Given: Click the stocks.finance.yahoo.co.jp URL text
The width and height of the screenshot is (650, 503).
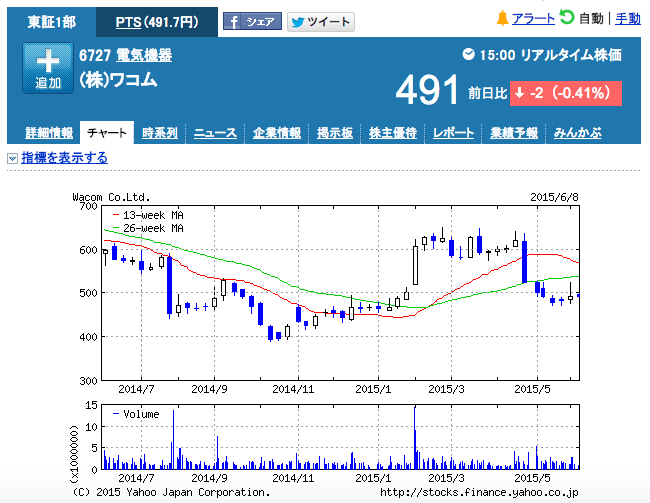Looking at the screenshot, I should click(x=479, y=492).
